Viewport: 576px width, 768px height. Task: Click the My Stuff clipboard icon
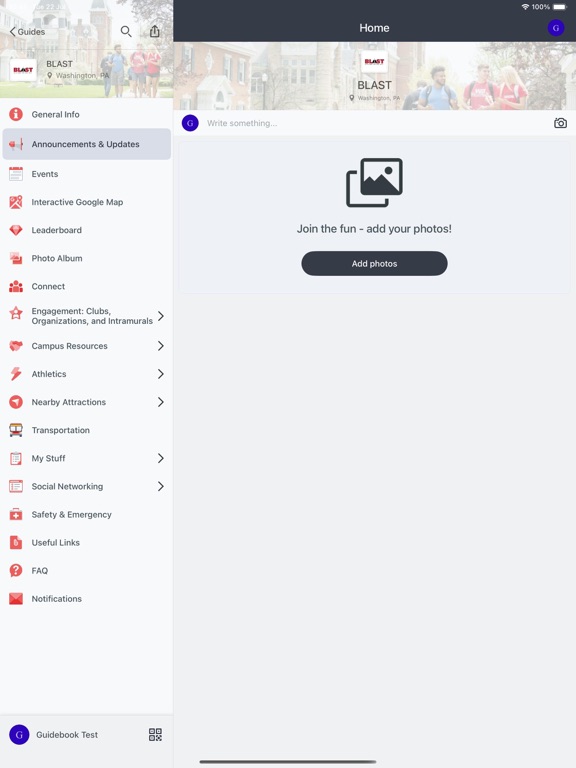(x=16, y=458)
